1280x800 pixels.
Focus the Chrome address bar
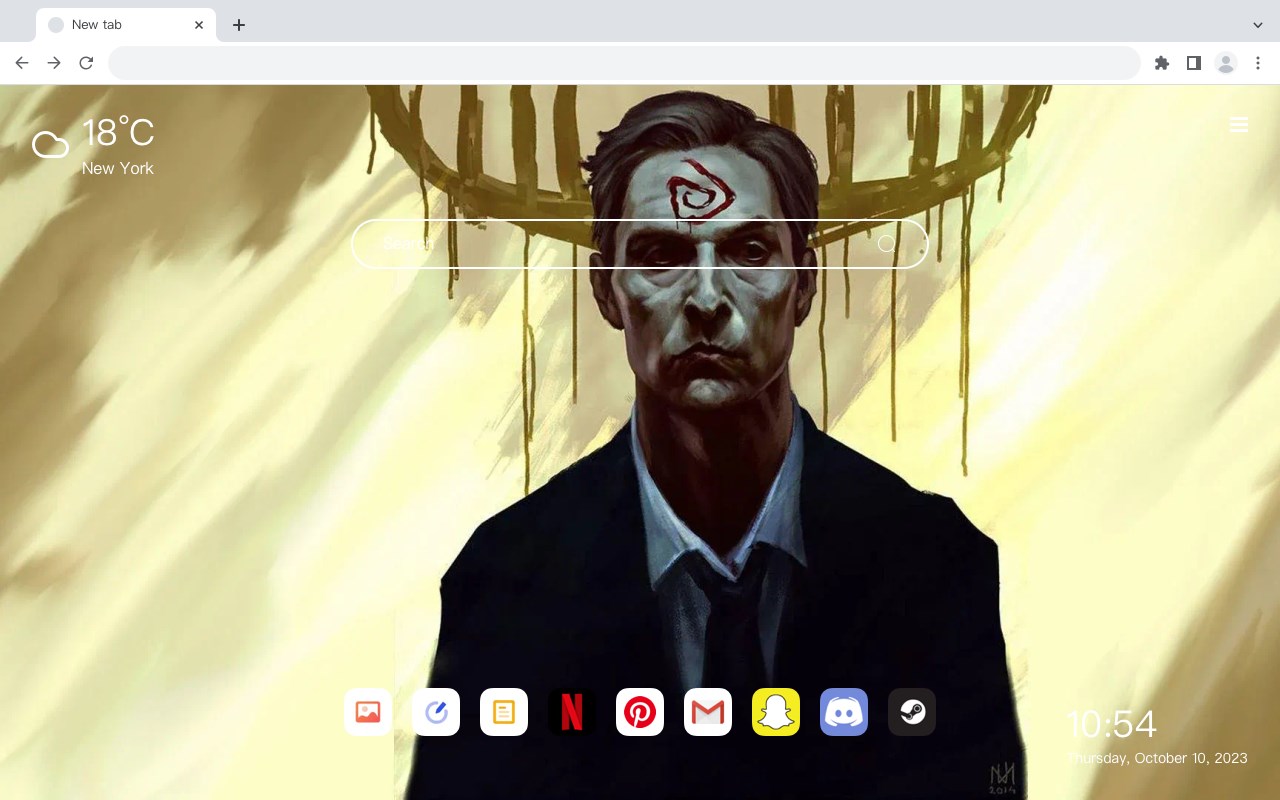coord(624,63)
